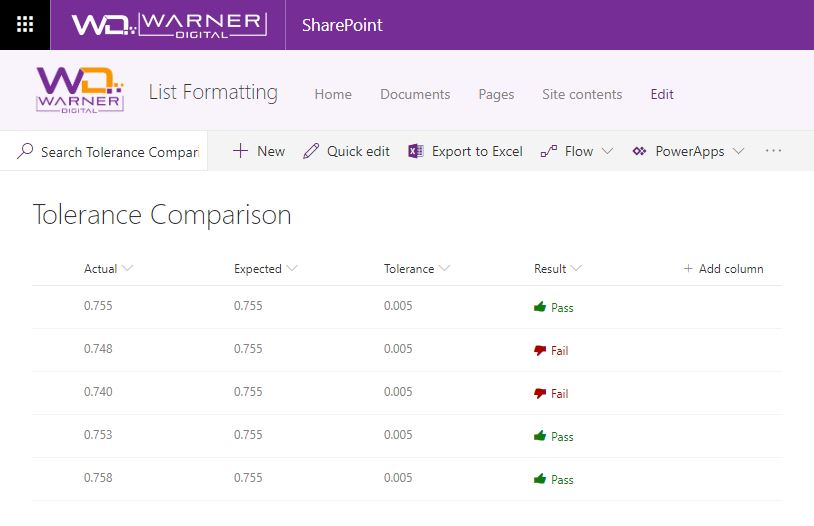Click the Quick edit label
Viewport: 814px width, 526px height.
coord(358,151)
